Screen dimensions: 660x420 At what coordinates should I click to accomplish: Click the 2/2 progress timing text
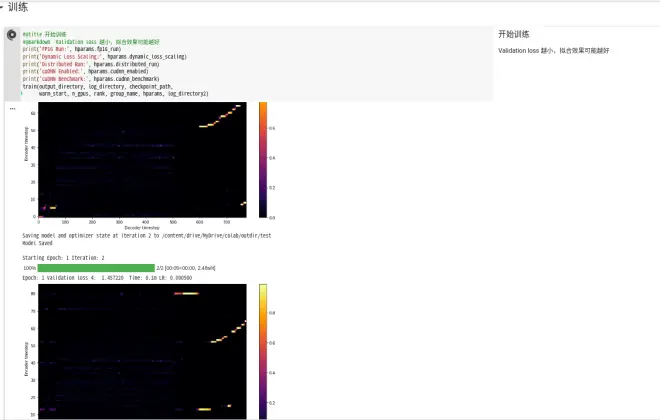pos(186,268)
